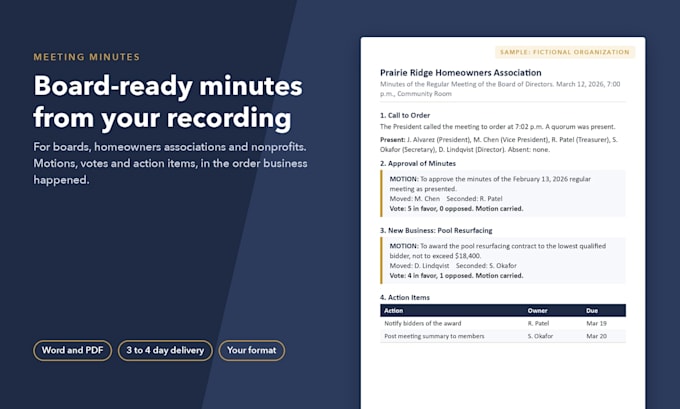Click "Seconded: S. Okafor" in the motion box
680x409 pixels.
coord(486,265)
